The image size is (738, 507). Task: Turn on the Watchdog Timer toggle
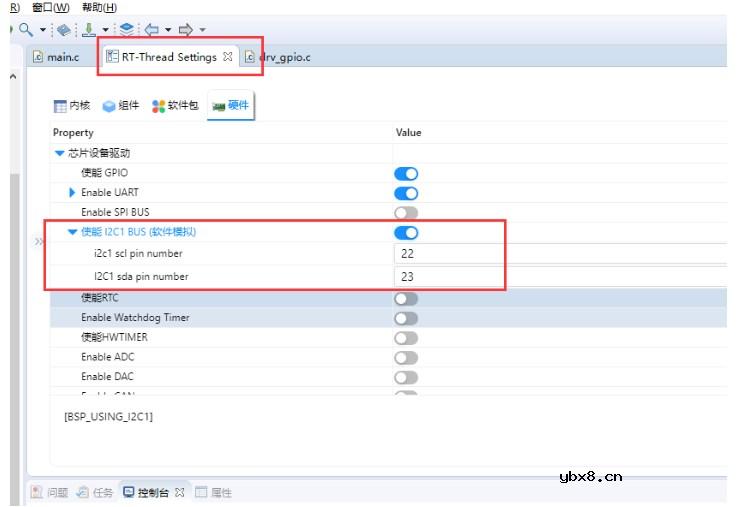coord(406,318)
